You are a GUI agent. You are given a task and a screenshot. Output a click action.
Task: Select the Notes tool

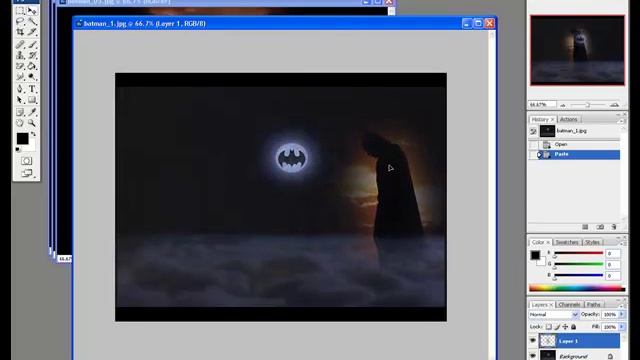(20, 112)
